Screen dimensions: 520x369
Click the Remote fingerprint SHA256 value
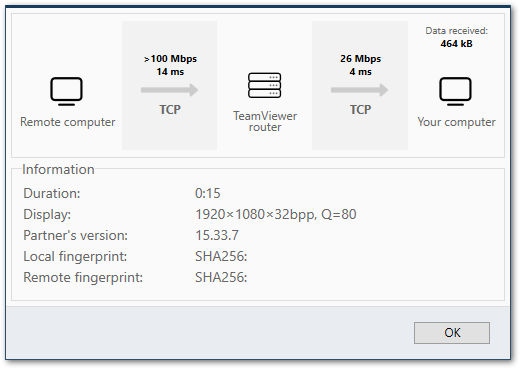[221, 277]
